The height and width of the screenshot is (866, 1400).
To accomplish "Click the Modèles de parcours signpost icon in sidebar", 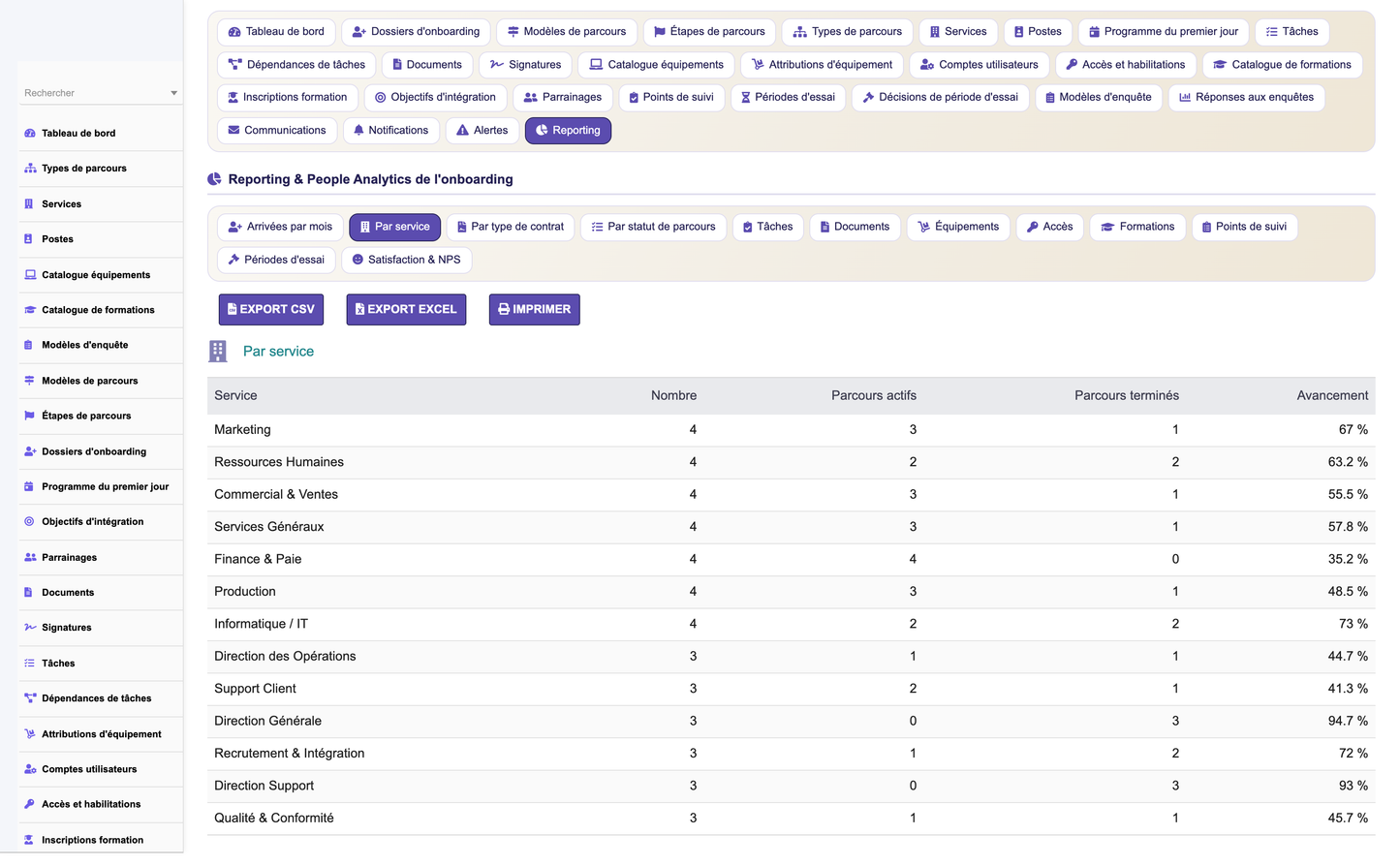I will tap(29, 381).
